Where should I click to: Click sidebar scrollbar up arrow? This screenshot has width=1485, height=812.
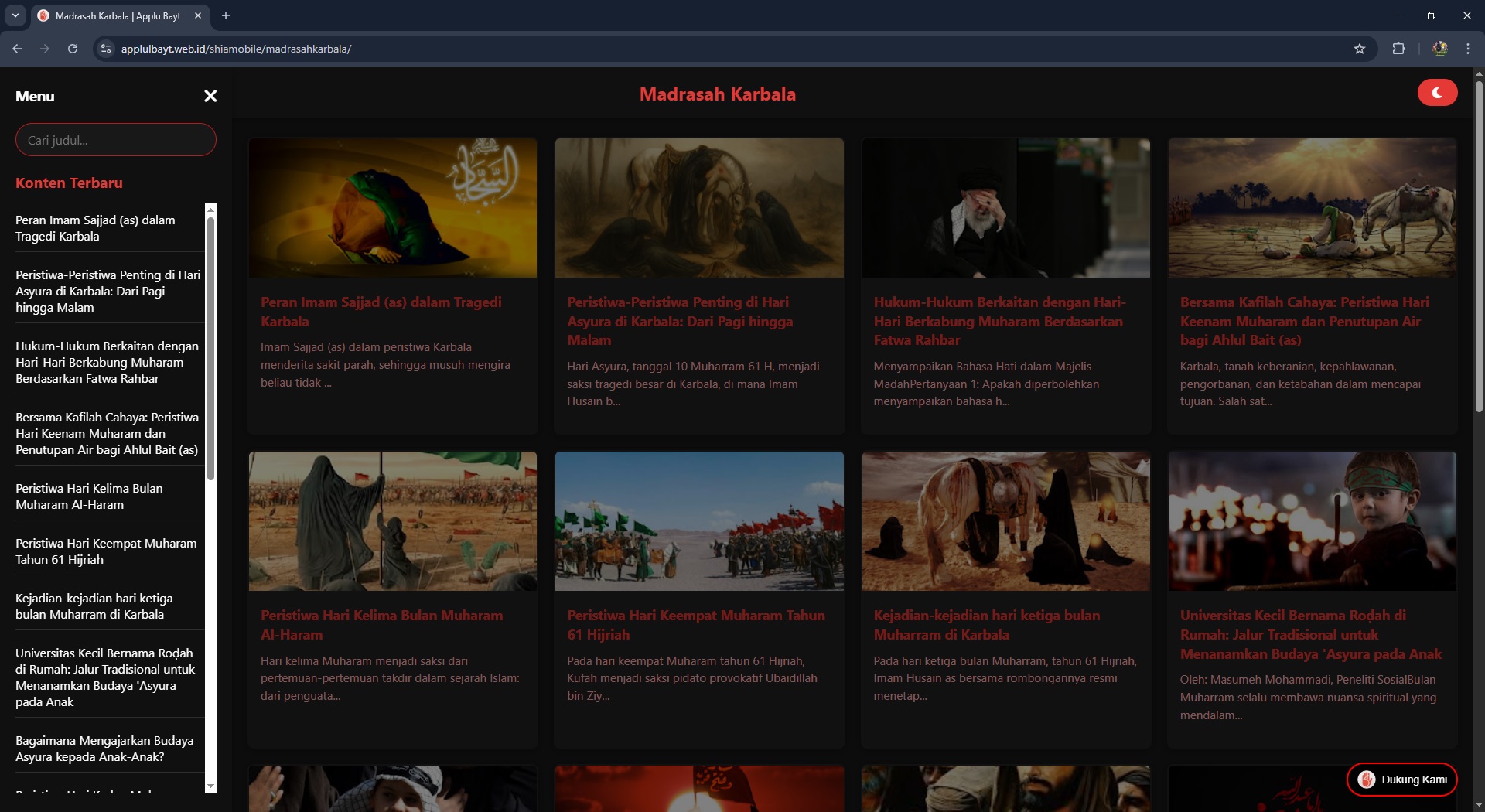click(210, 210)
